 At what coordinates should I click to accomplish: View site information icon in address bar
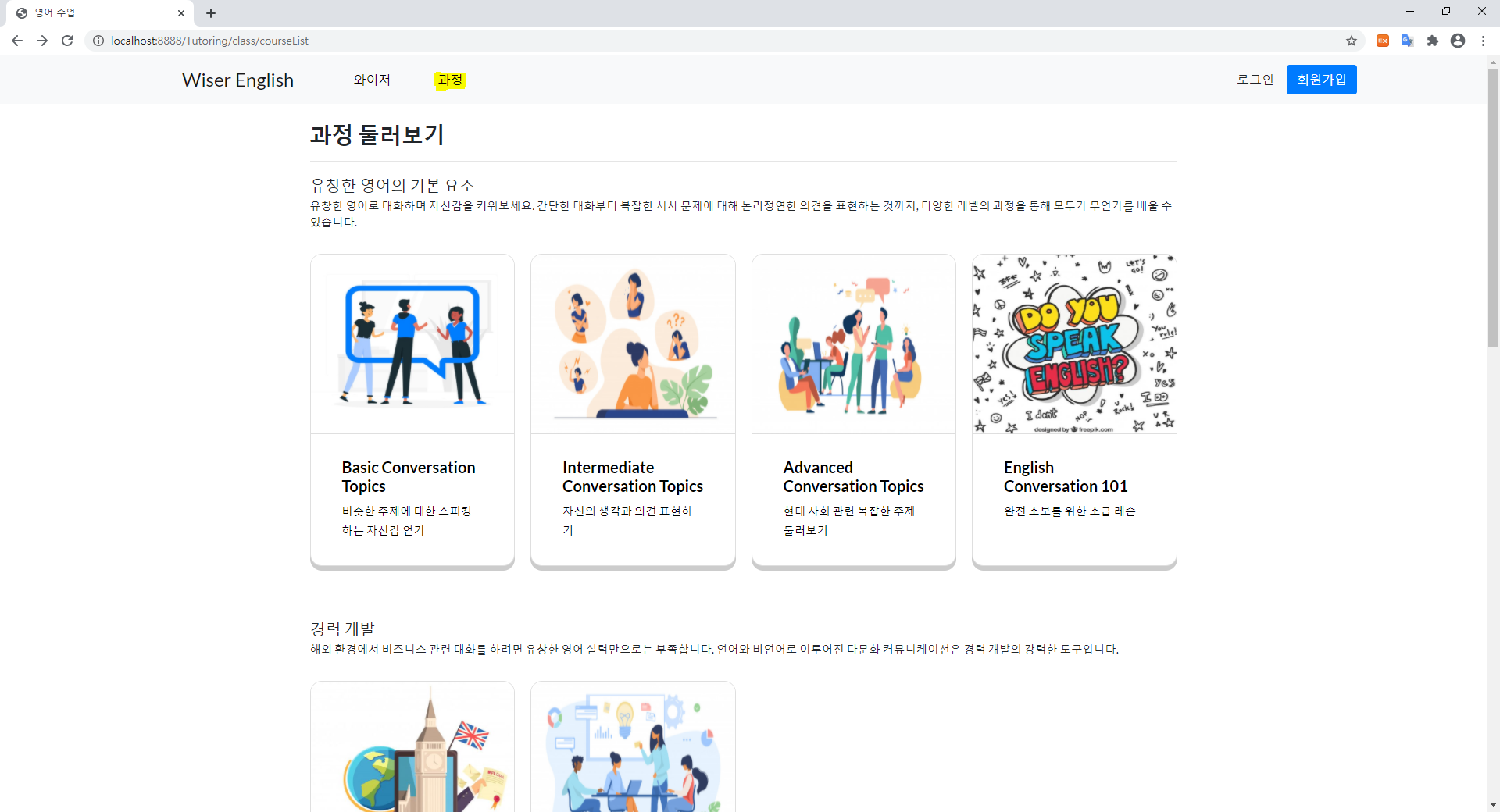pos(98,41)
